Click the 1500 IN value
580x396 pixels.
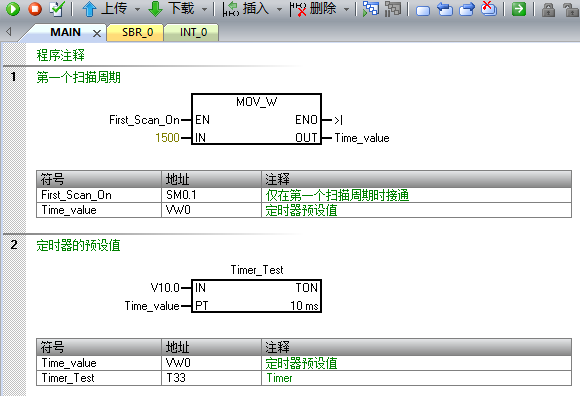167,138
